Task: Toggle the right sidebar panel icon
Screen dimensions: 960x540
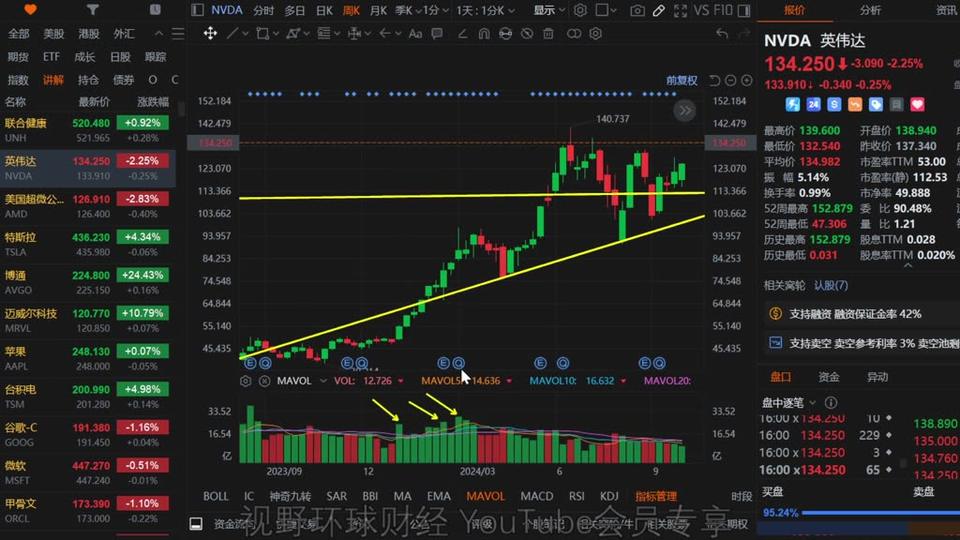Action: pos(744,10)
